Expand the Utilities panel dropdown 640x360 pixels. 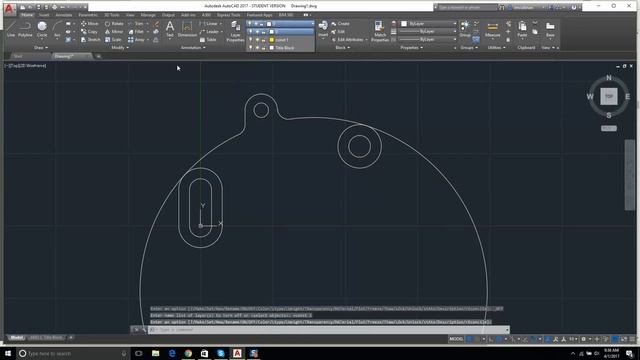(496, 48)
